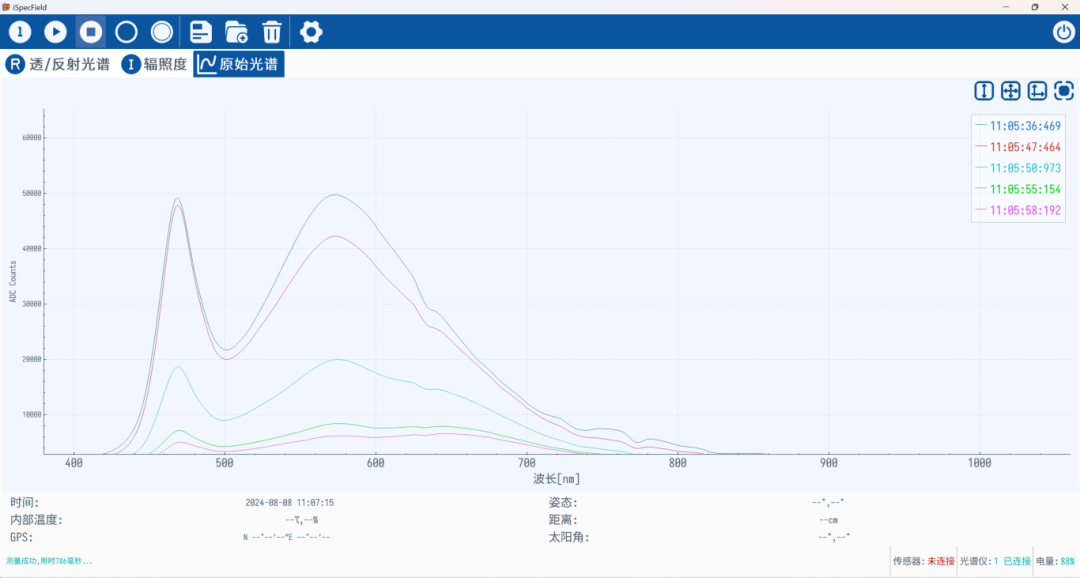Save spectrum data with the disk icon
Screen dimensions: 1080x578
pyautogui.click(x=200, y=32)
